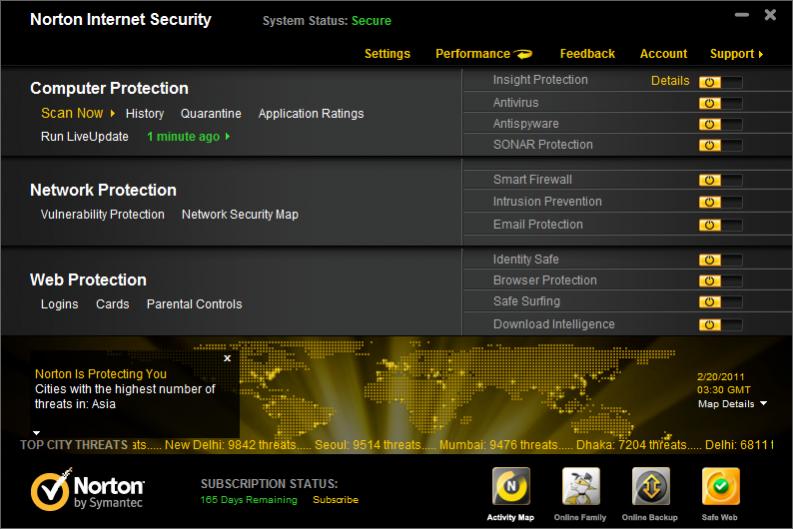Toggle Identity Safe switch
793x529 pixels.
pos(721,260)
